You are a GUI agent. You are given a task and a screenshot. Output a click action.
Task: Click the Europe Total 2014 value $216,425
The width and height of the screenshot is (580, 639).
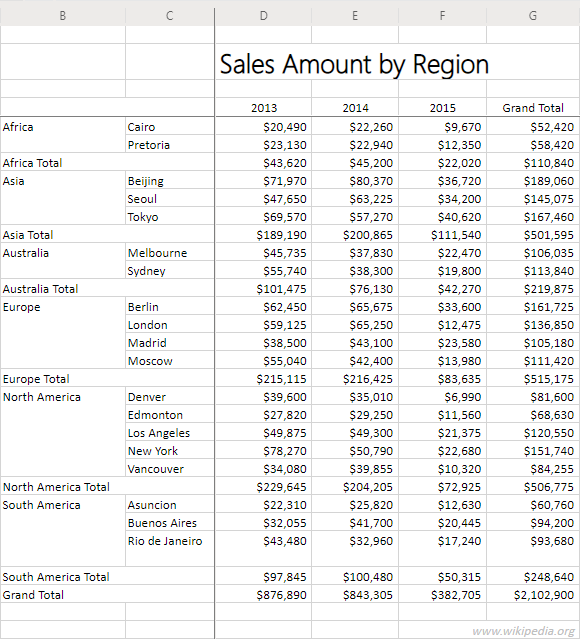tap(368, 379)
